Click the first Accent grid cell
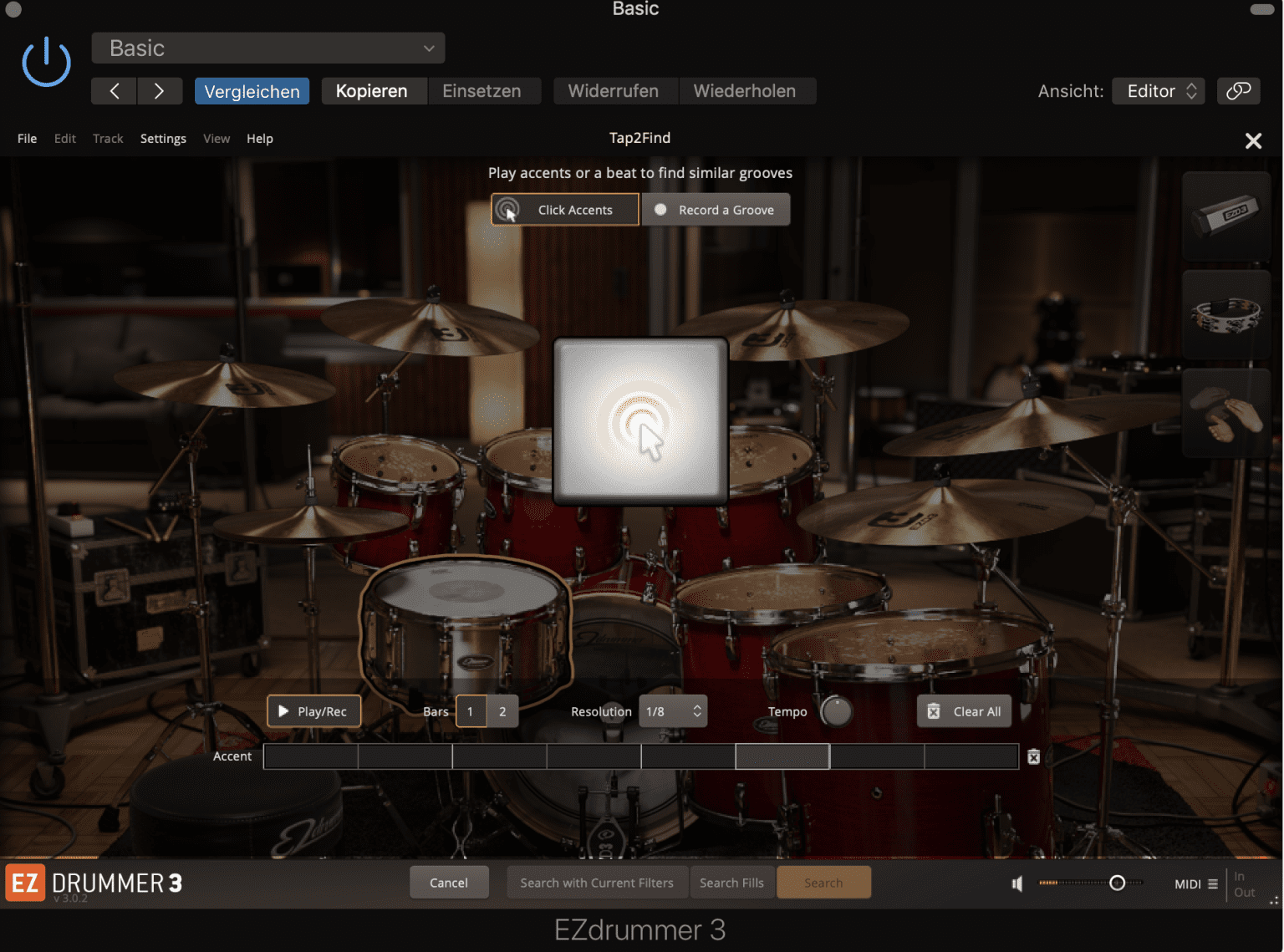Image resolution: width=1284 pixels, height=952 pixels. coord(311,756)
